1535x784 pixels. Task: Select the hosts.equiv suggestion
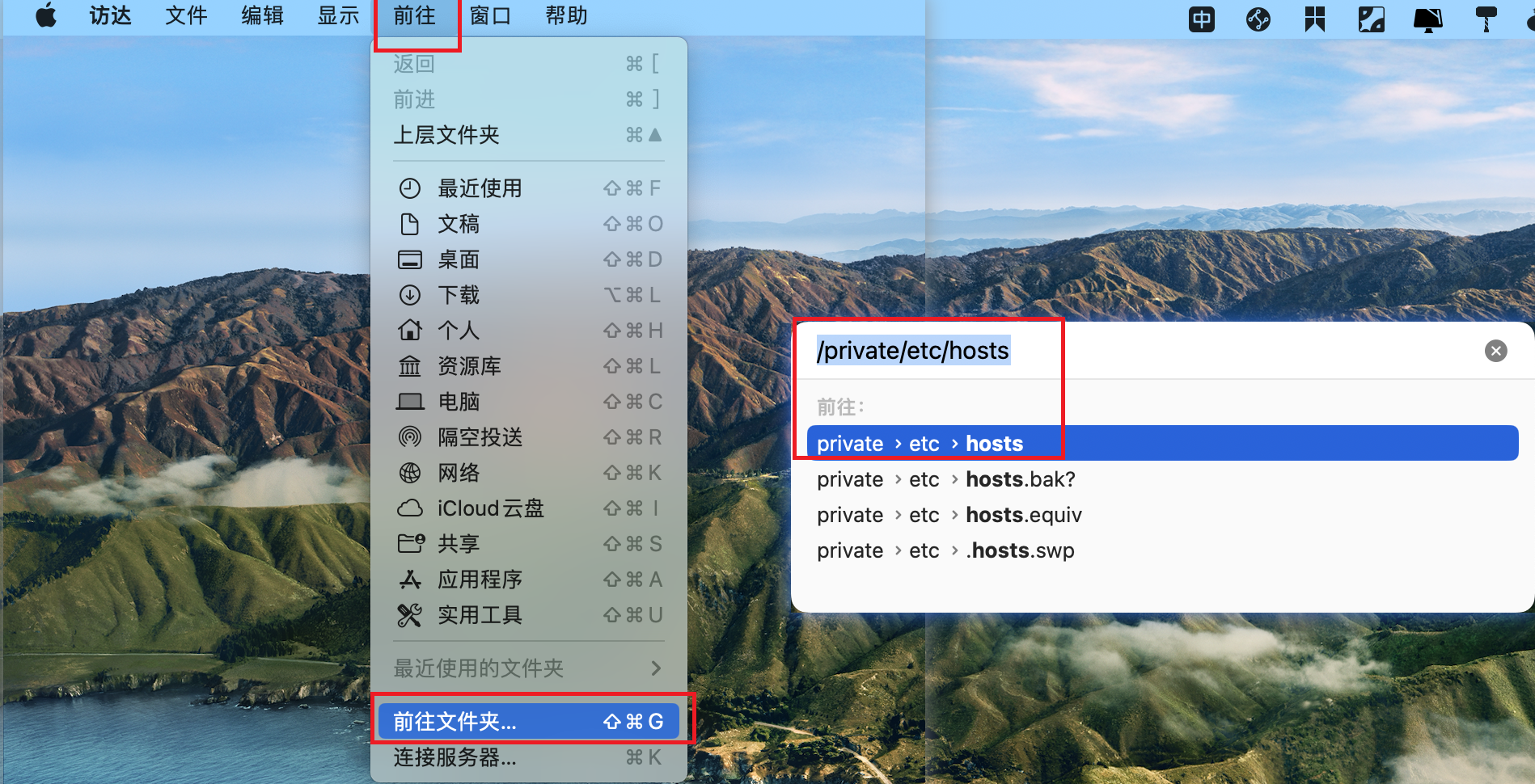(1162, 515)
